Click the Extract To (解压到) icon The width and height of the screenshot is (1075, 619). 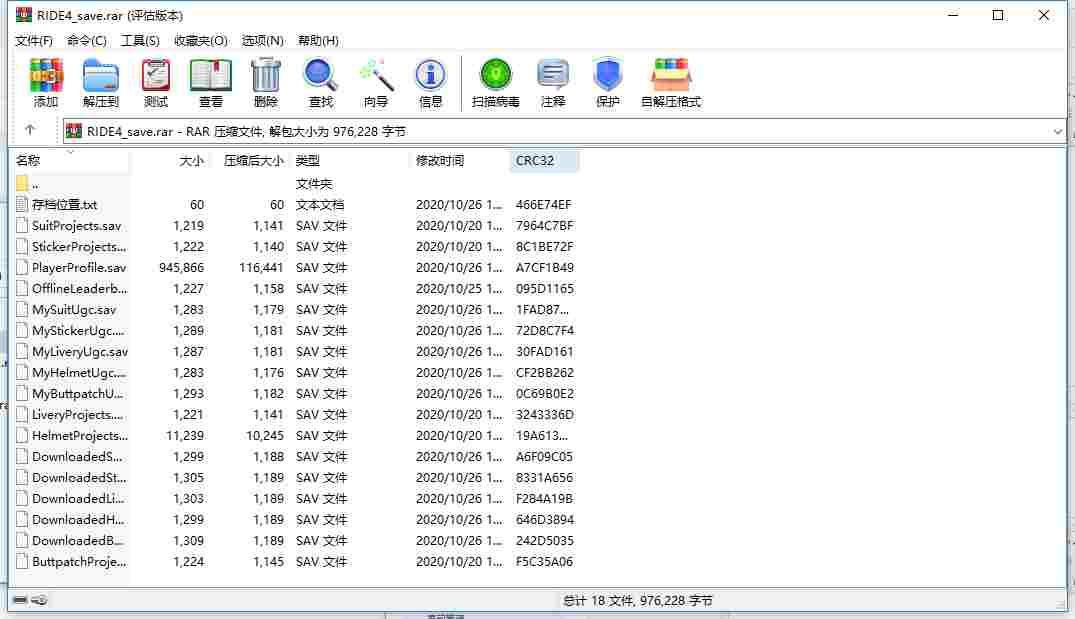pos(101,82)
